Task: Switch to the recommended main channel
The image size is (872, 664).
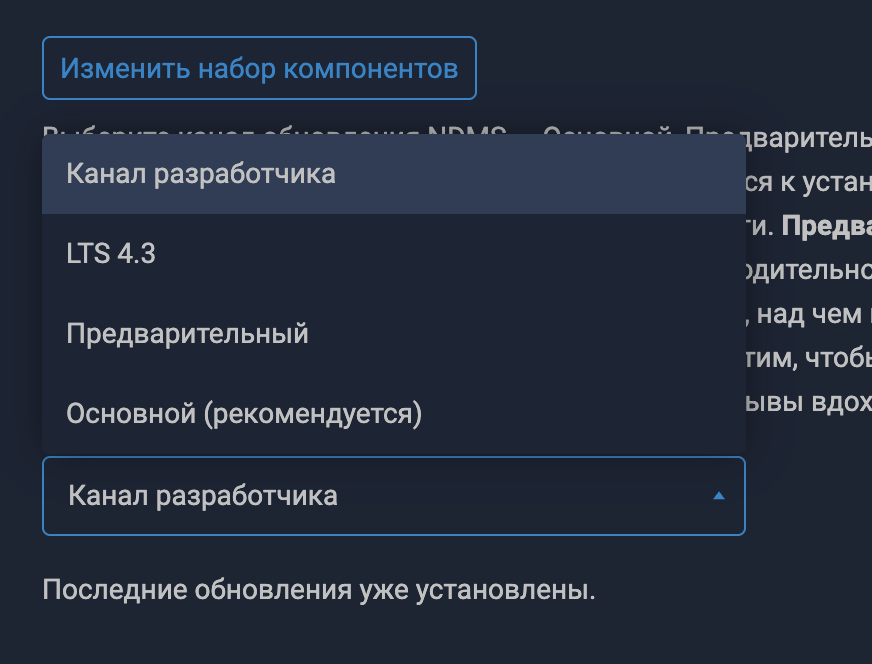Action: point(244,413)
